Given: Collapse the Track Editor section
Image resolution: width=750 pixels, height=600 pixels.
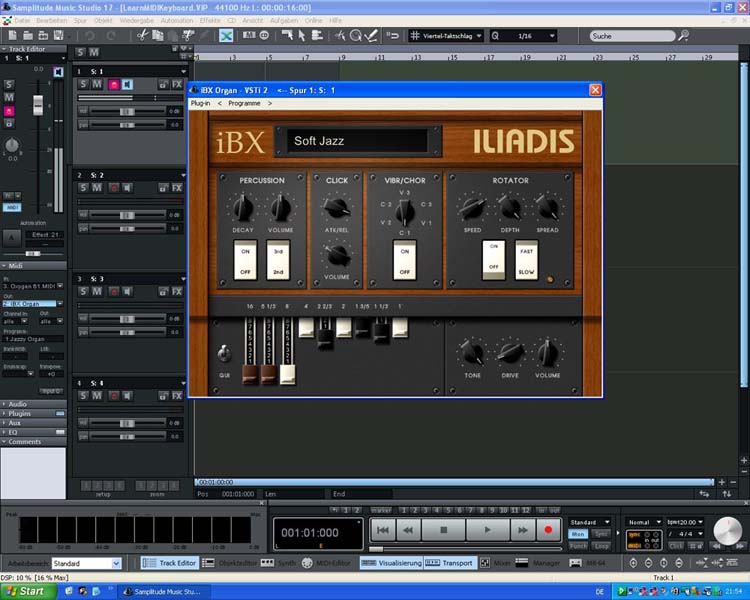Looking at the screenshot, I should coord(4,49).
